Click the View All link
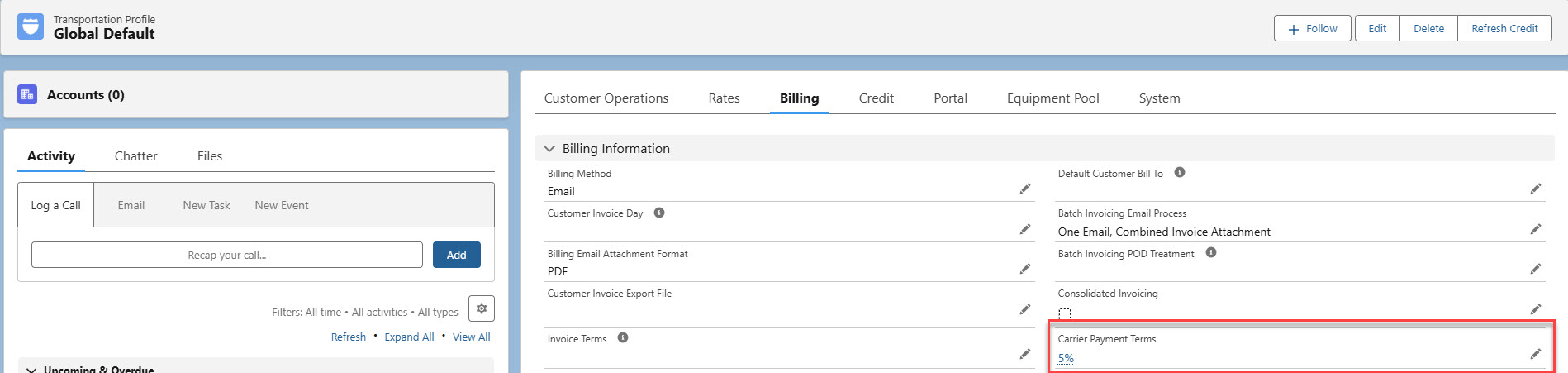The height and width of the screenshot is (373, 1568). point(472,337)
